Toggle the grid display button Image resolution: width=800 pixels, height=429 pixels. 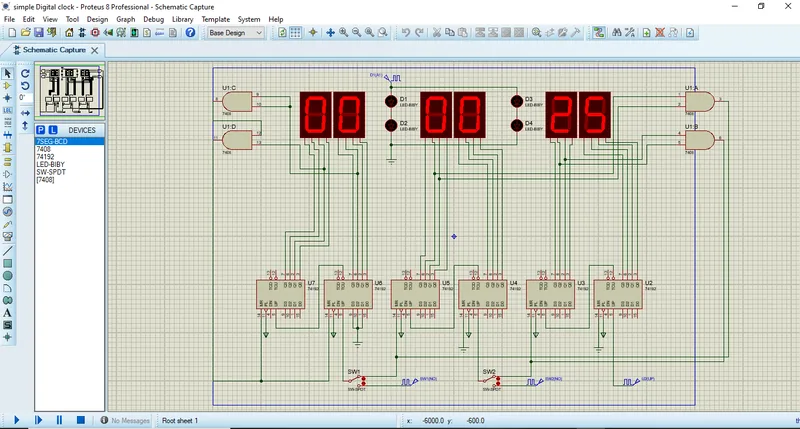[295, 33]
